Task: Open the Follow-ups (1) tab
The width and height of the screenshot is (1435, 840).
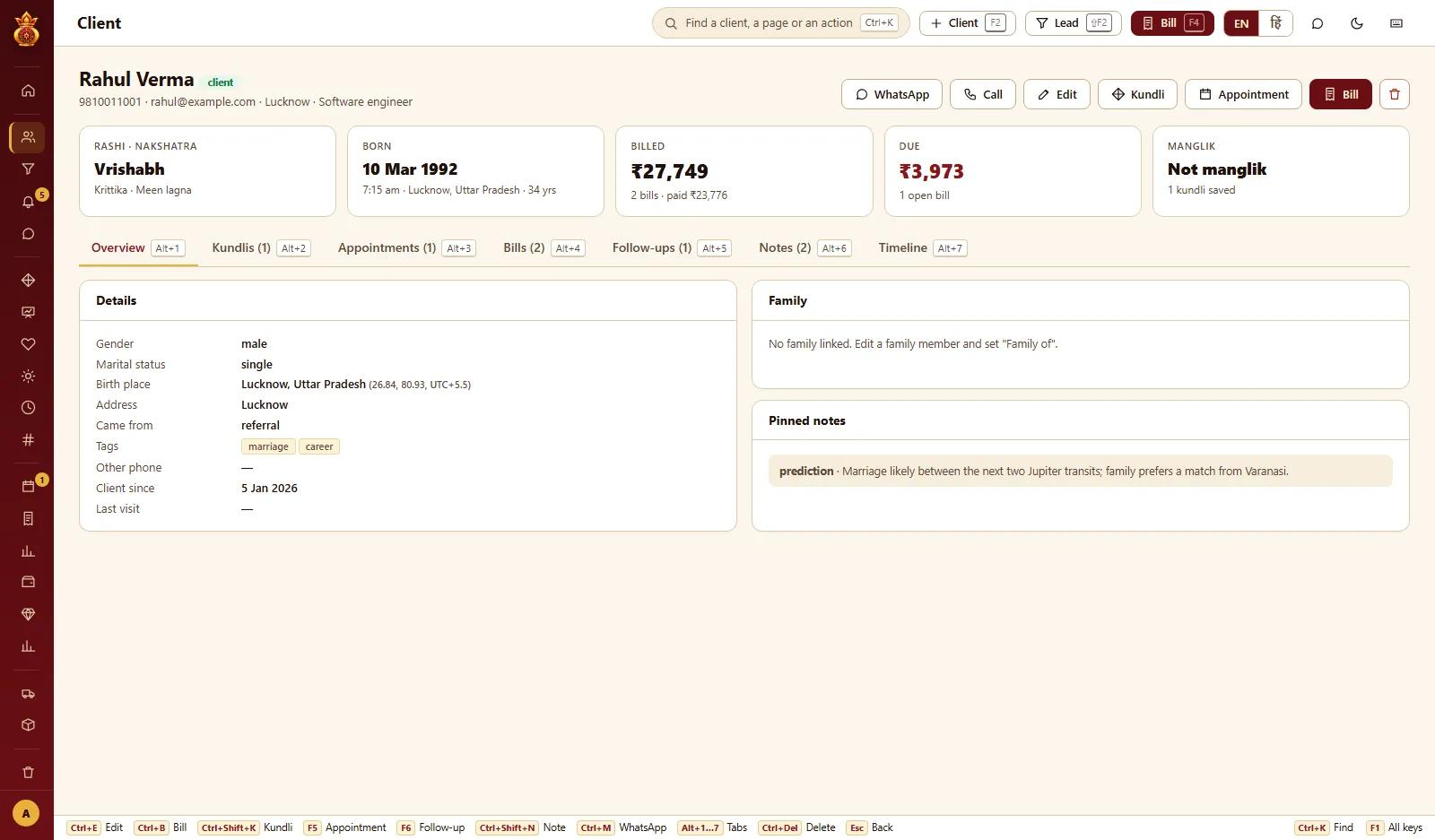Action: 671,248
